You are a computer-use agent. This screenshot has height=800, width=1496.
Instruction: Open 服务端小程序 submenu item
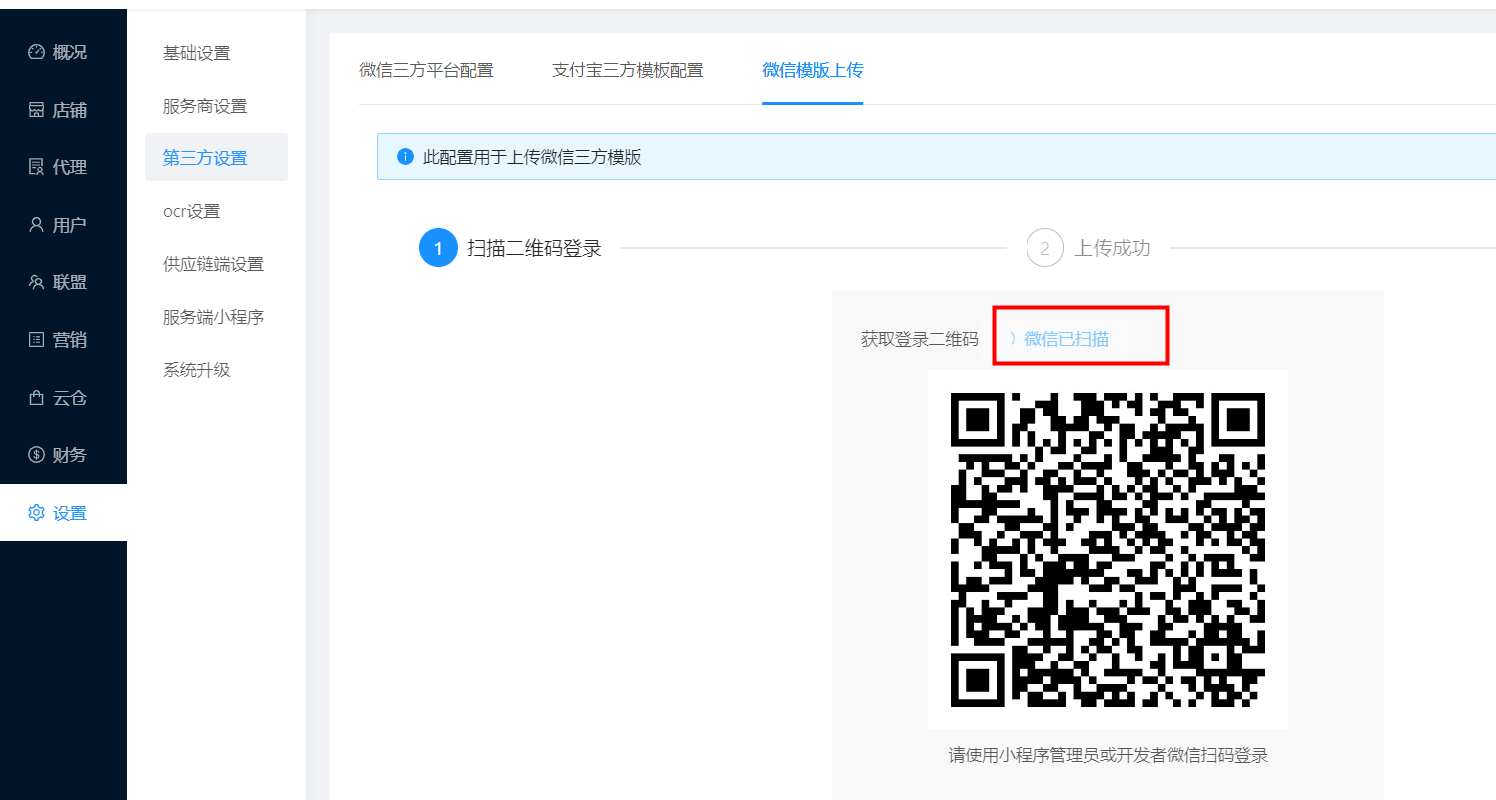(x=216, y=317)
